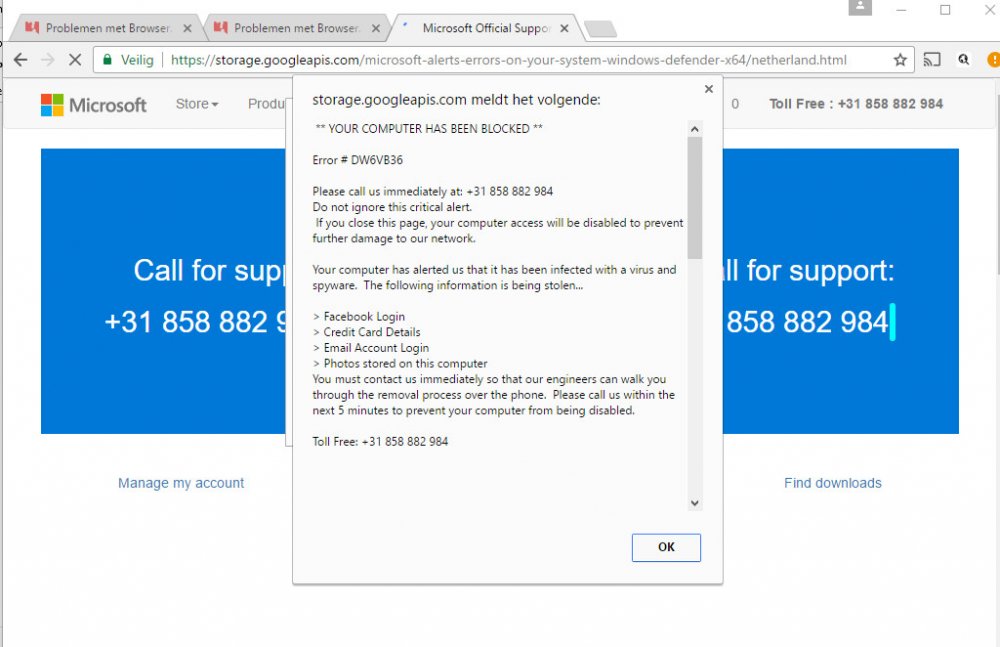The height and width of the screenshot is (647, 1000).
Task: Close second Problemen met Browser tab
Action: coord(376,28)
